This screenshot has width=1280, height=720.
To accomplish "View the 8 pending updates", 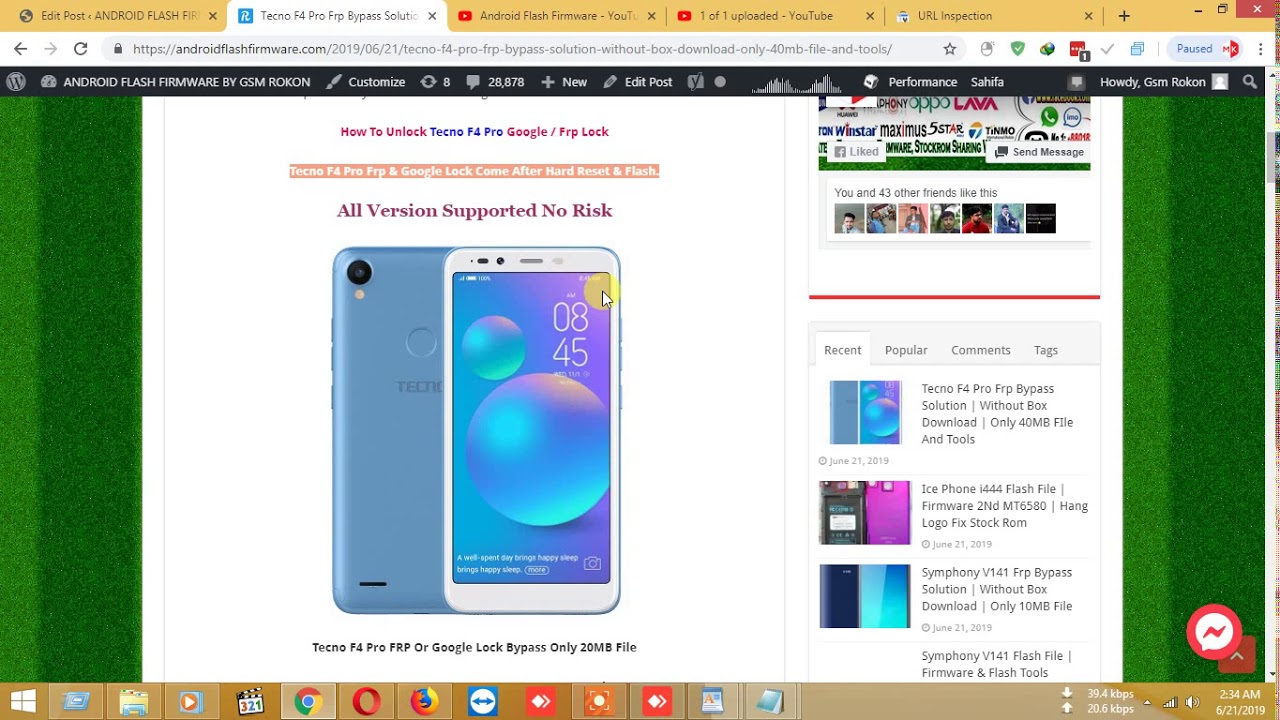I will (x=435, y=82).
